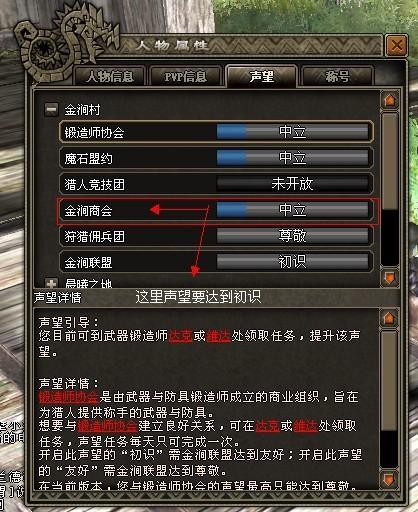418x512 pixels.
Task: Choose the 金涧商会 reputation row
Action: pyautogui.click(x=216, y=210)
